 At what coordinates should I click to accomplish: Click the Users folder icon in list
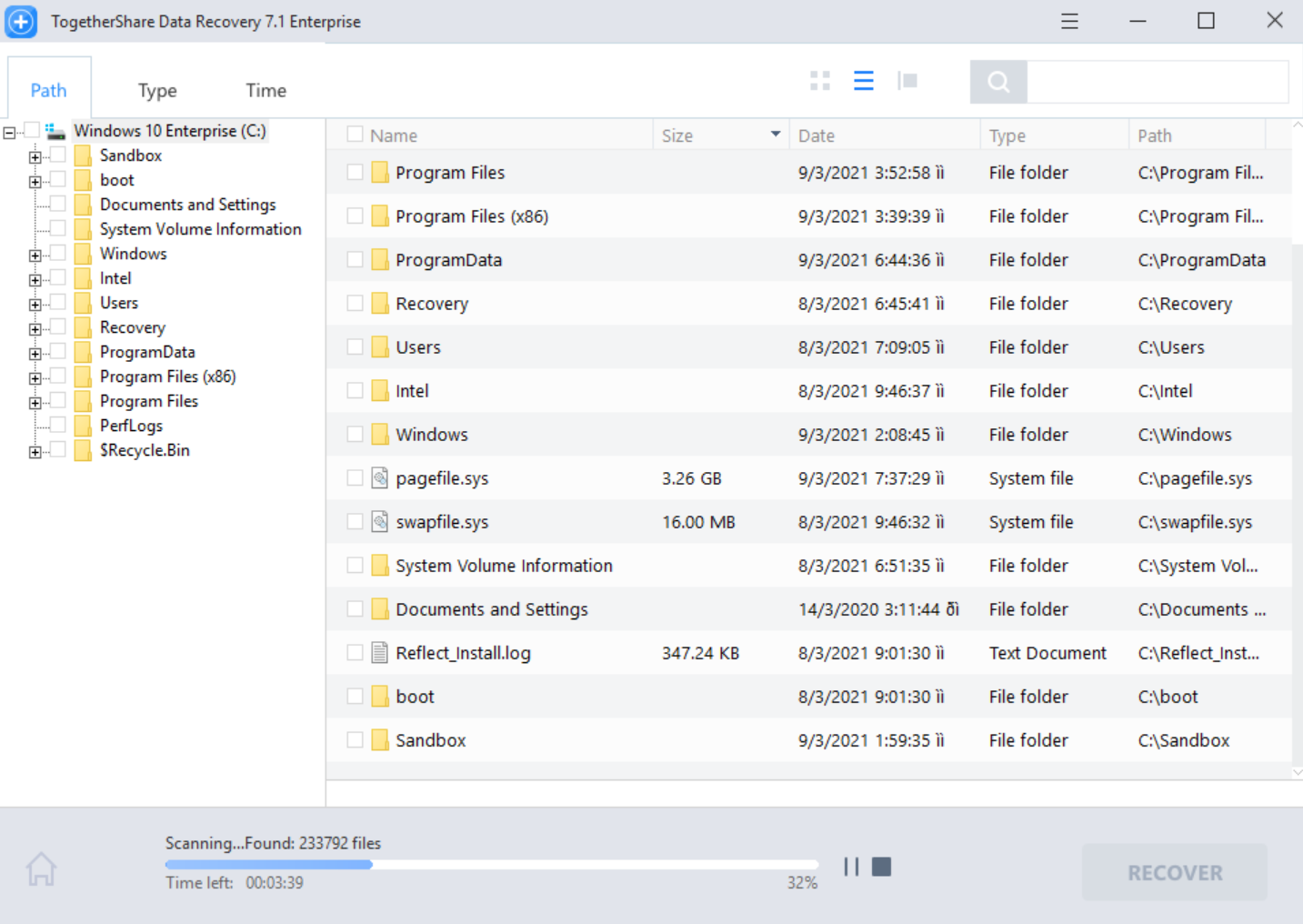click(x=380, y=346)
